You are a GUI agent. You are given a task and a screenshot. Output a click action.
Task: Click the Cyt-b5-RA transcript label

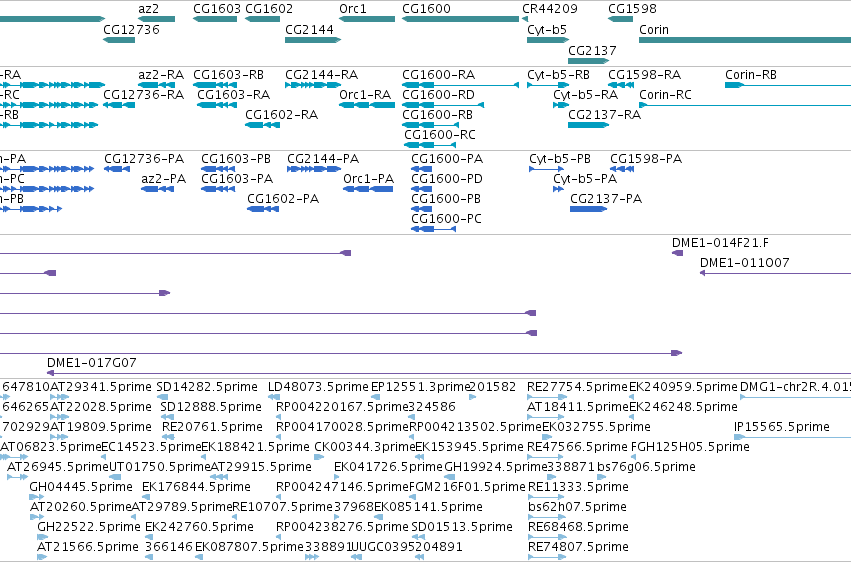pos(586,95)
